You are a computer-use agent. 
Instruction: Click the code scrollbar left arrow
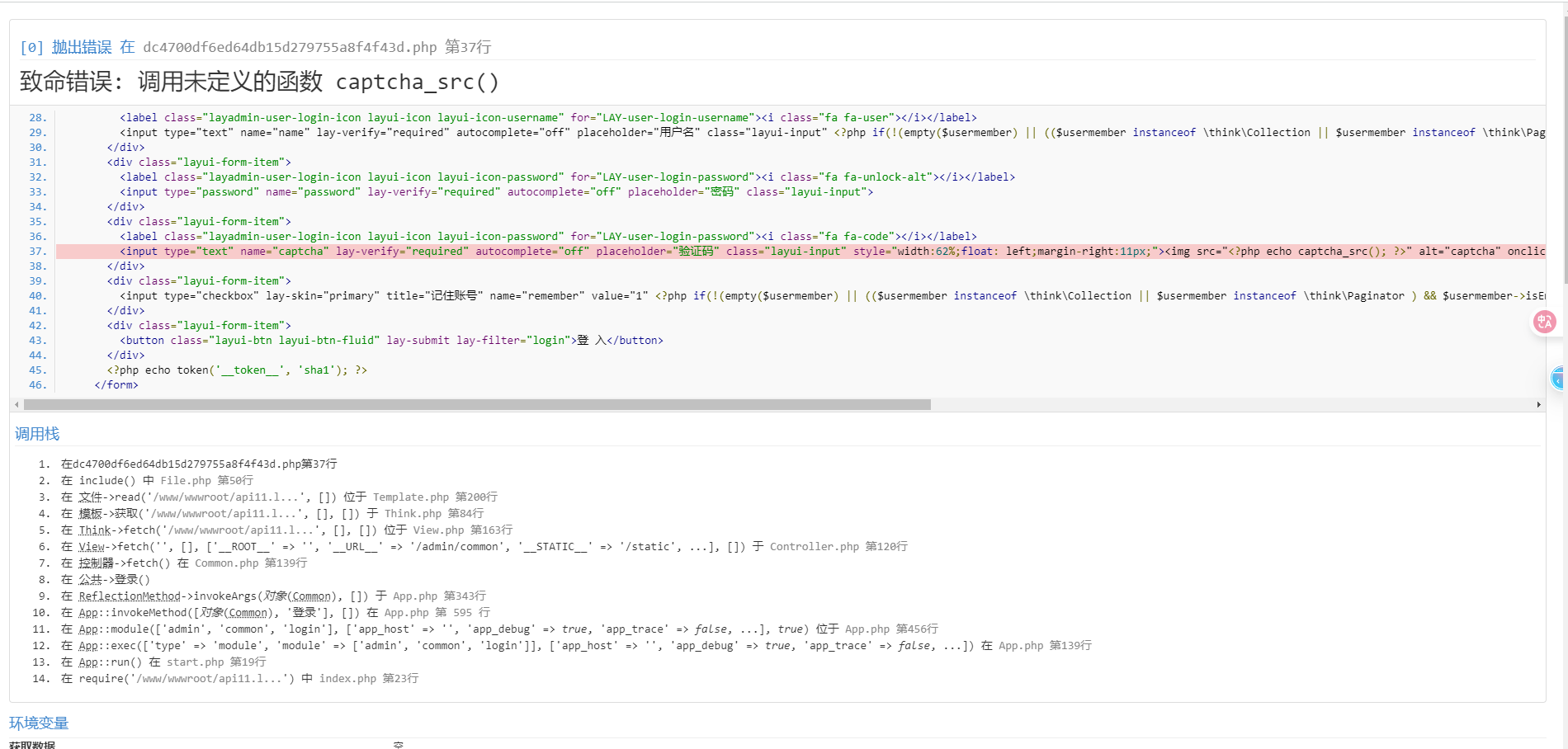click(17, 405)
